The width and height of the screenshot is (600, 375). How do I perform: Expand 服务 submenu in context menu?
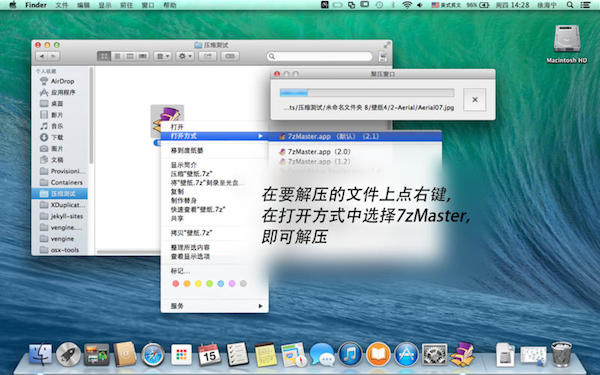click(x=214, y=306)
